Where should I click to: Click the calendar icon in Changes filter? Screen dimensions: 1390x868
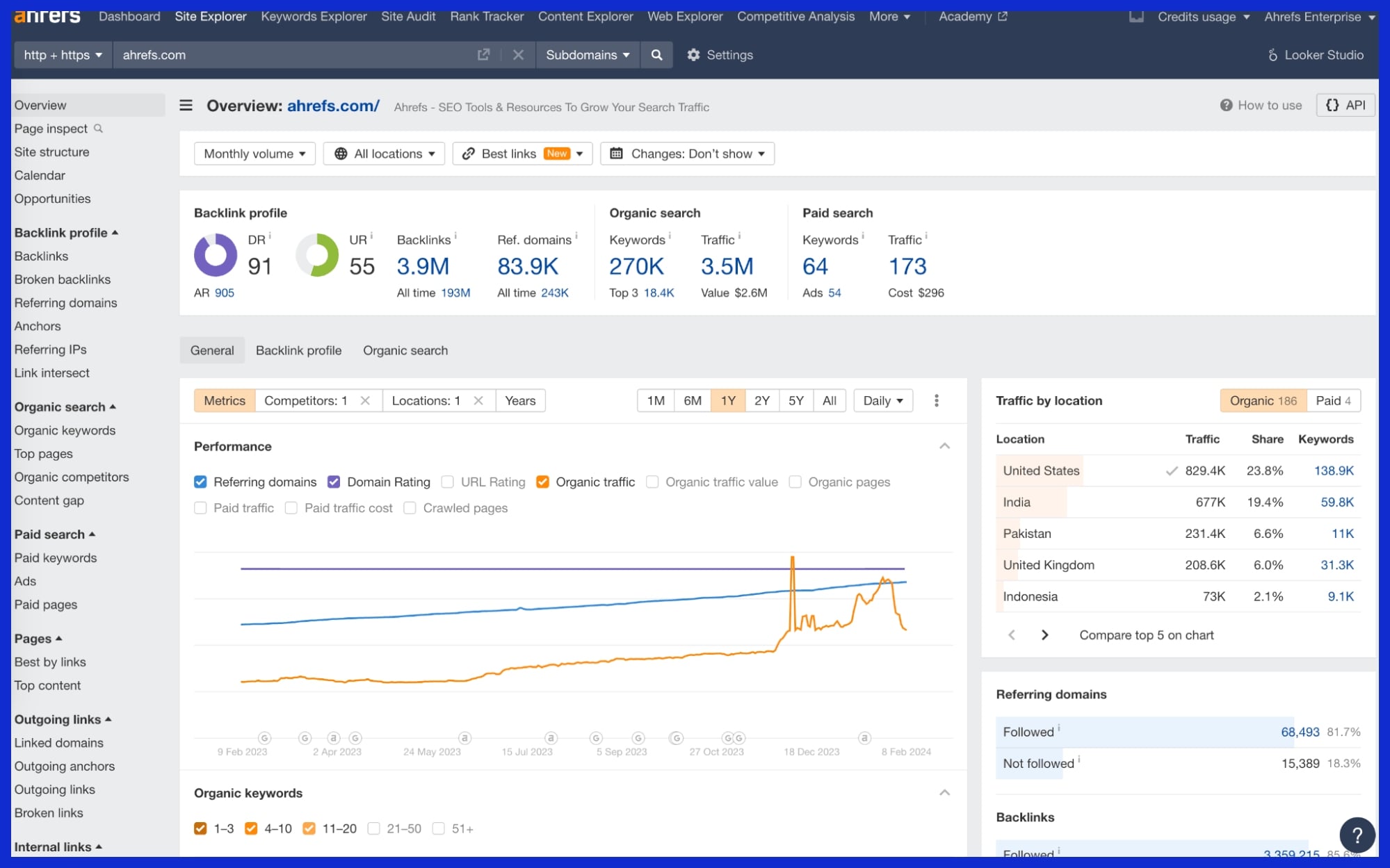(x=616, y=154)
